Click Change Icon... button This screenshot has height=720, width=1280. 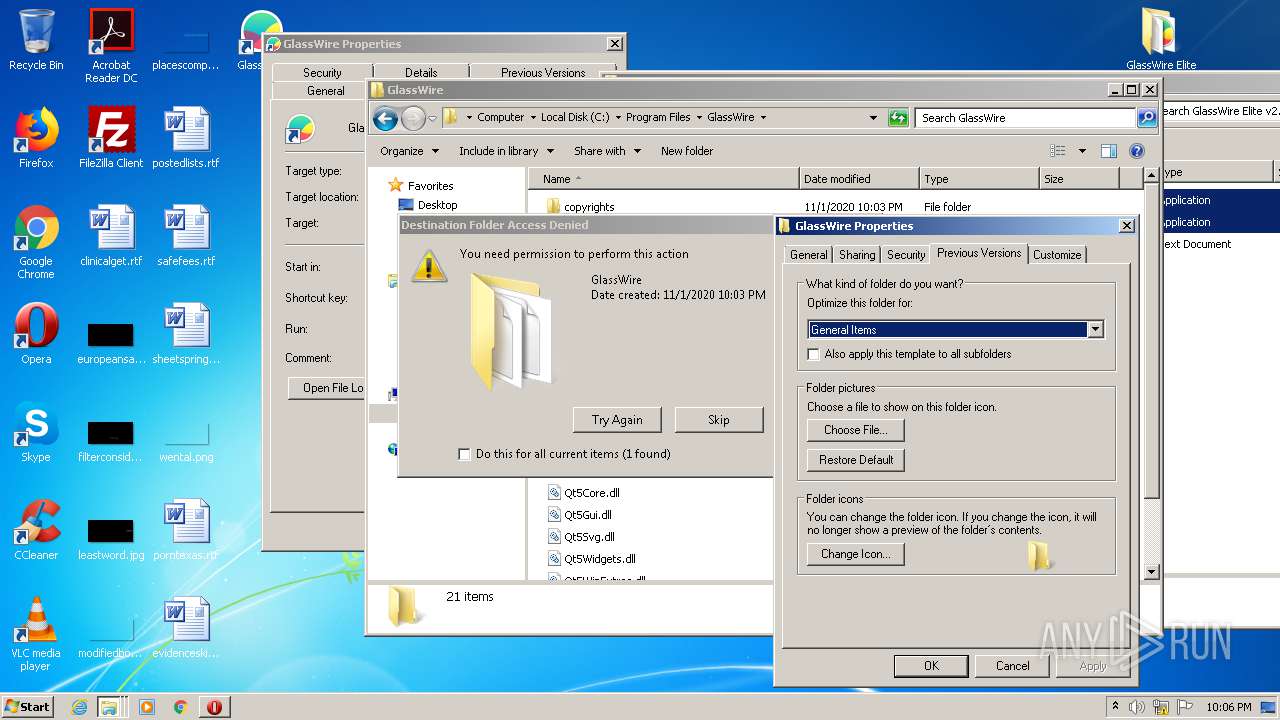click(856, 554)
